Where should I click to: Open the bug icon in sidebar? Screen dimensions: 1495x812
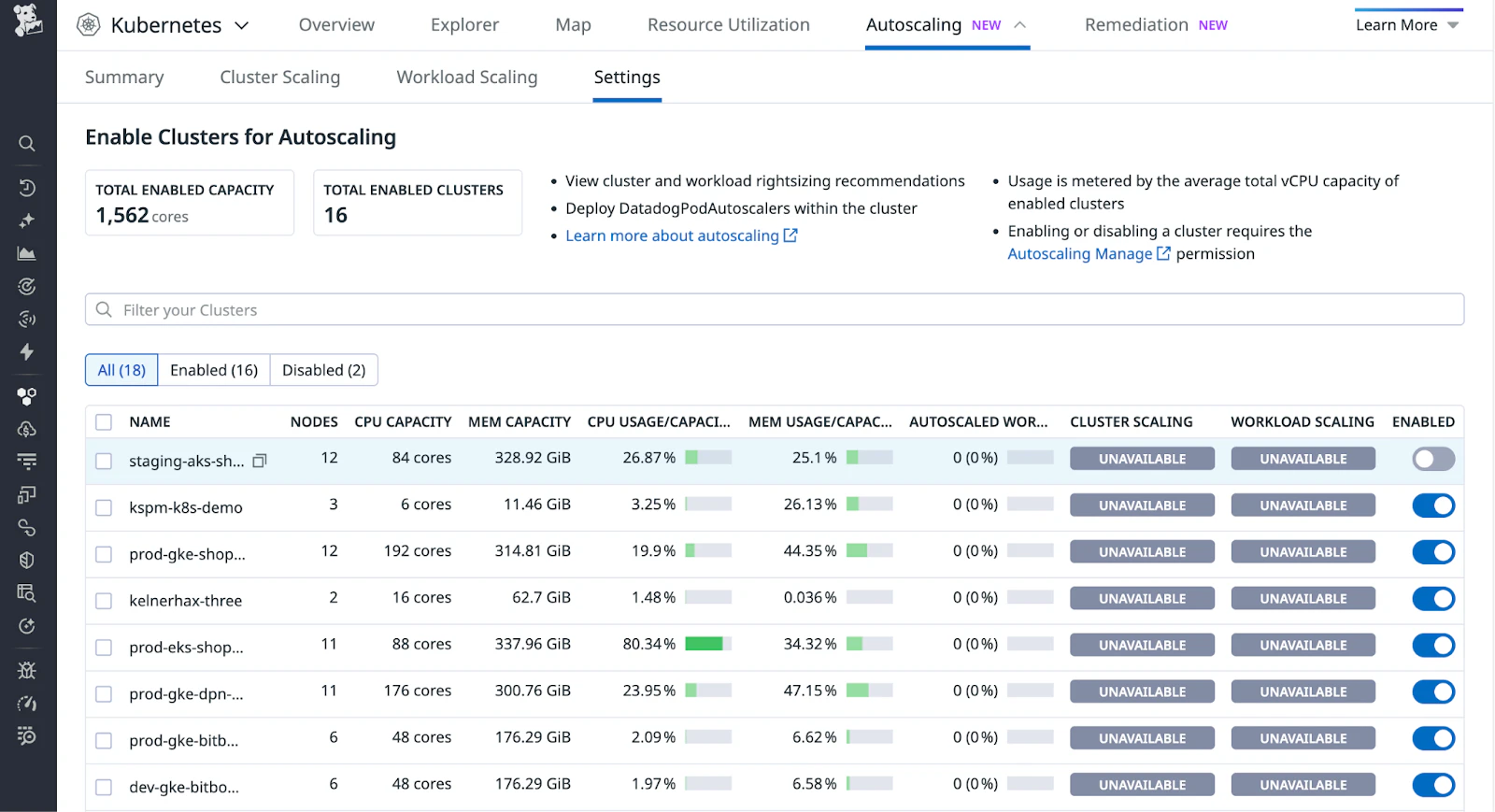(27, 671)
